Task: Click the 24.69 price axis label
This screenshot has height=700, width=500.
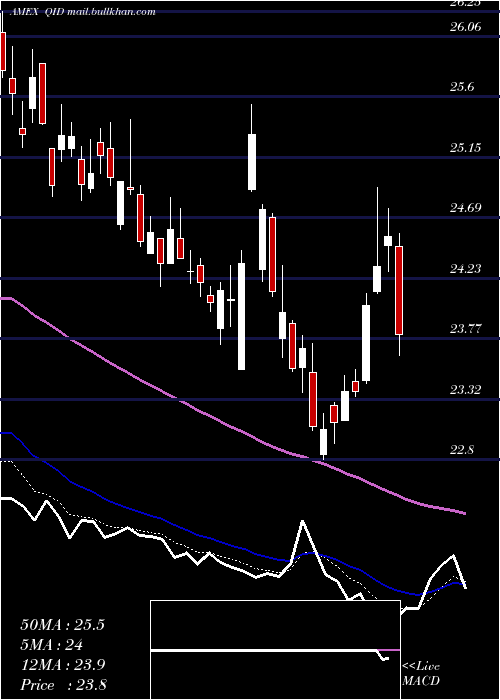Action: 466,208
